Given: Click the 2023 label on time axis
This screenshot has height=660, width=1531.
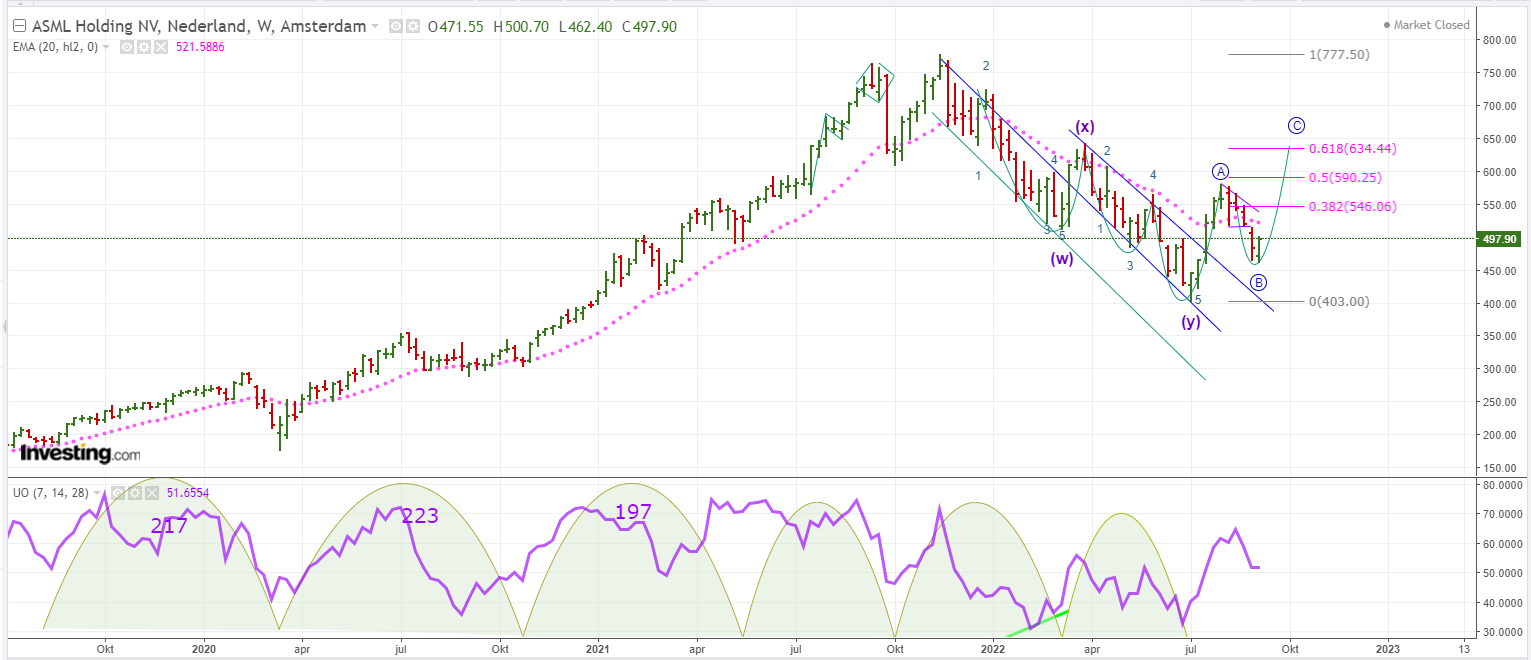Looking at the screenshot, I should 1389,648.
